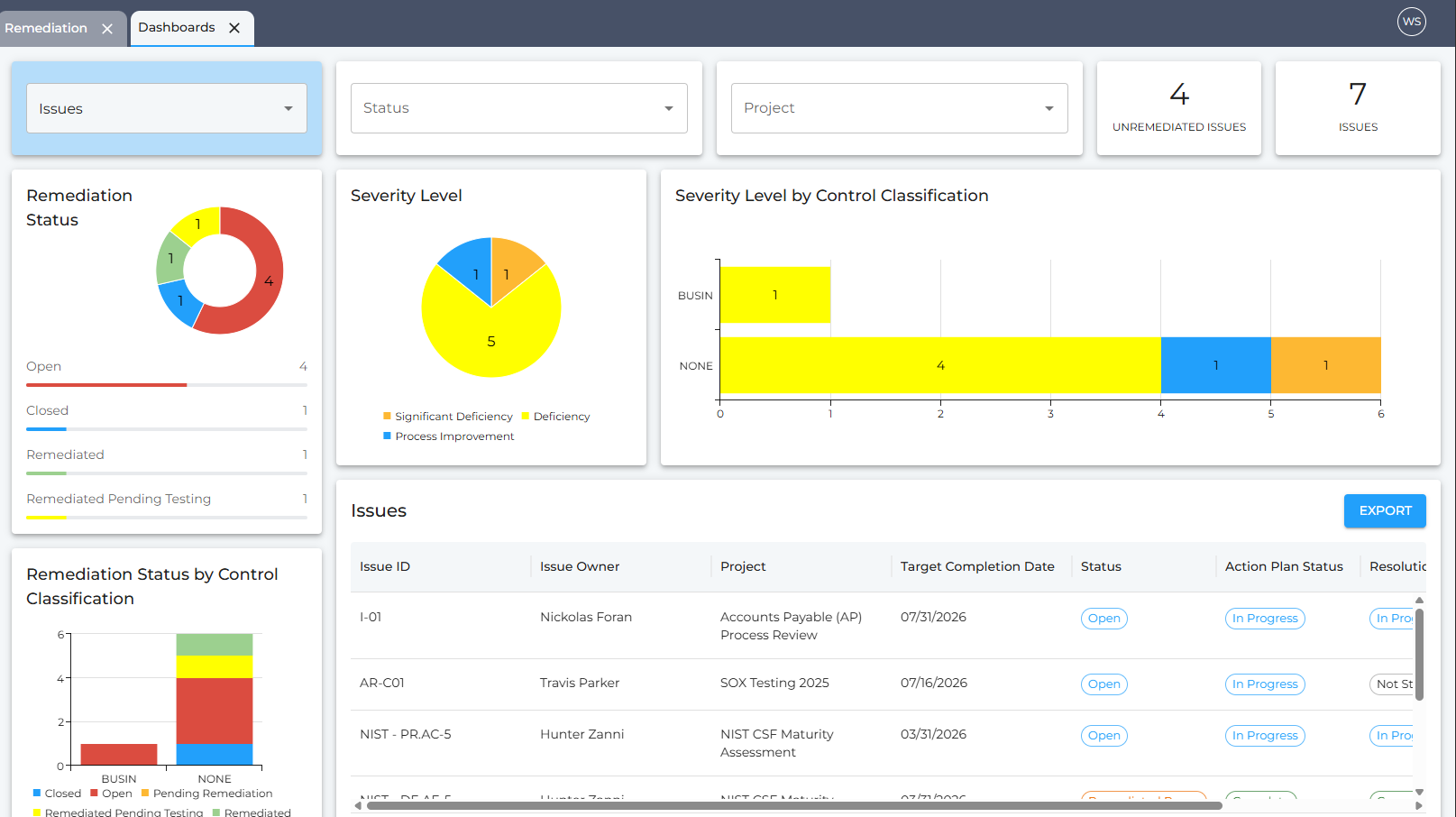This screenshot has width=1456, height=817.
Task: Toggle Deficiency legend entry in Severity Level
Action: coord(555,417)
